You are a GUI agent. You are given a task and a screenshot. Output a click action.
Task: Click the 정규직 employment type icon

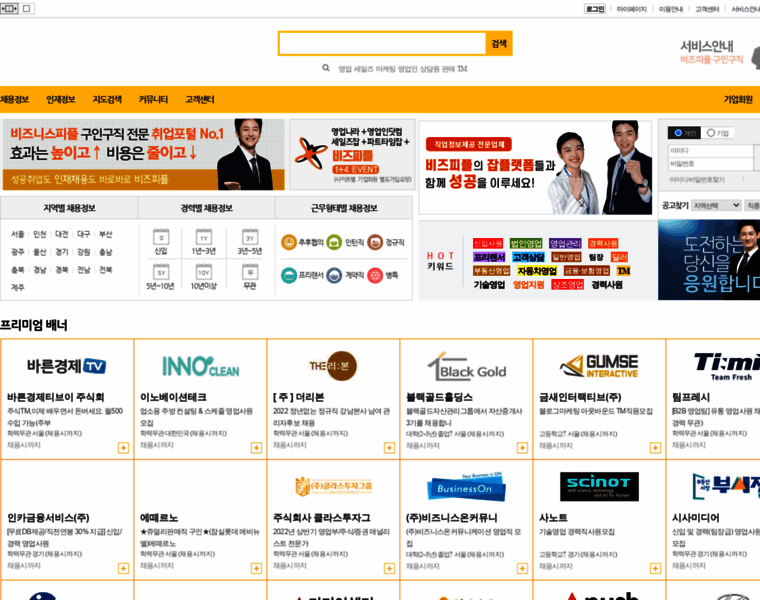click(x=375, y=242)
